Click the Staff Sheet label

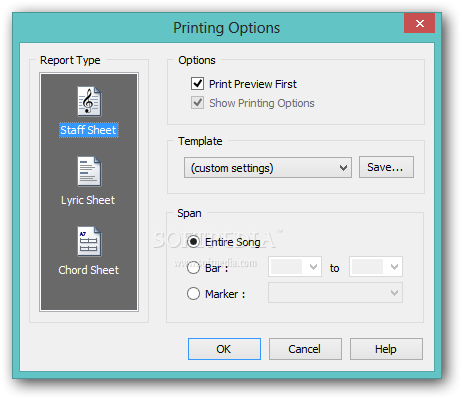point(89,130)
